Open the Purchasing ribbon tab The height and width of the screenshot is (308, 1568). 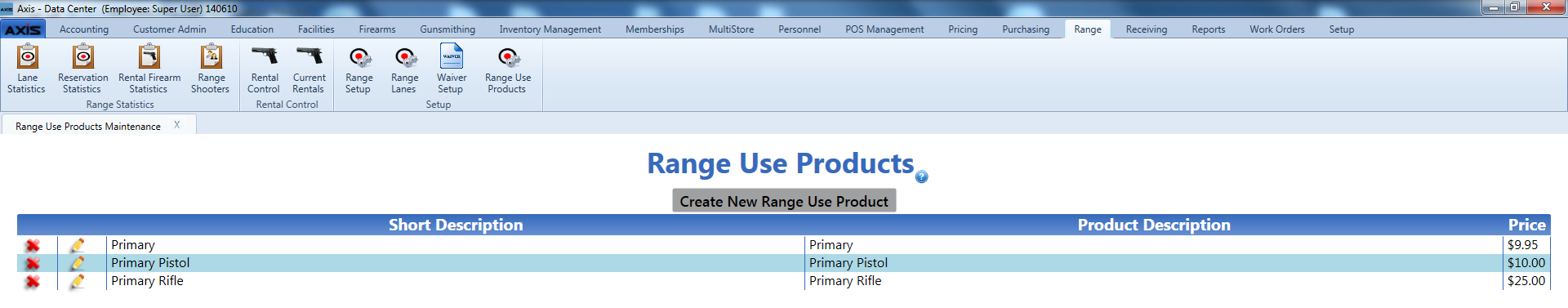click(1026, 29)
